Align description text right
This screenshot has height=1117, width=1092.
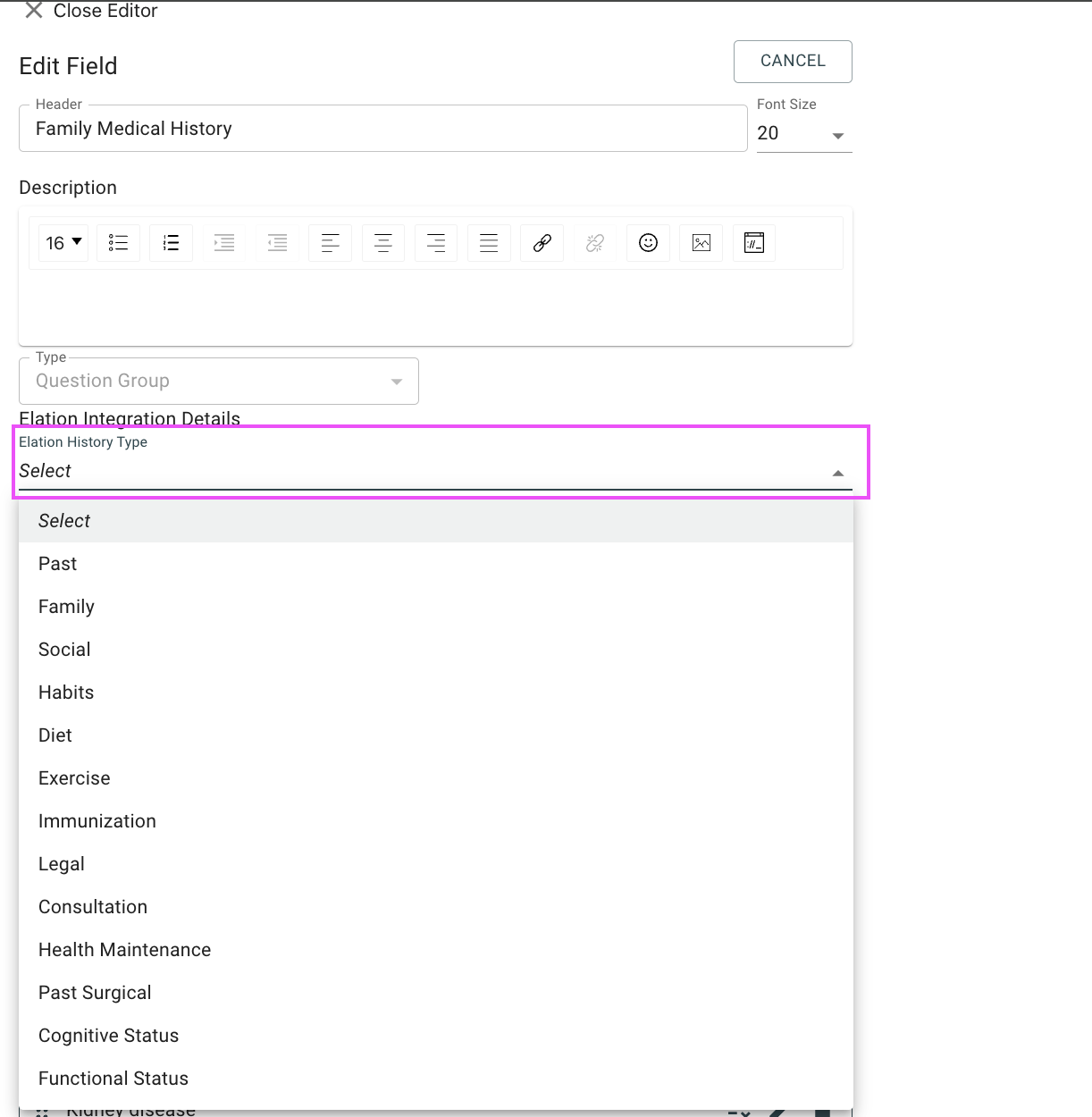pyautogui.click(x=436, y=243)
